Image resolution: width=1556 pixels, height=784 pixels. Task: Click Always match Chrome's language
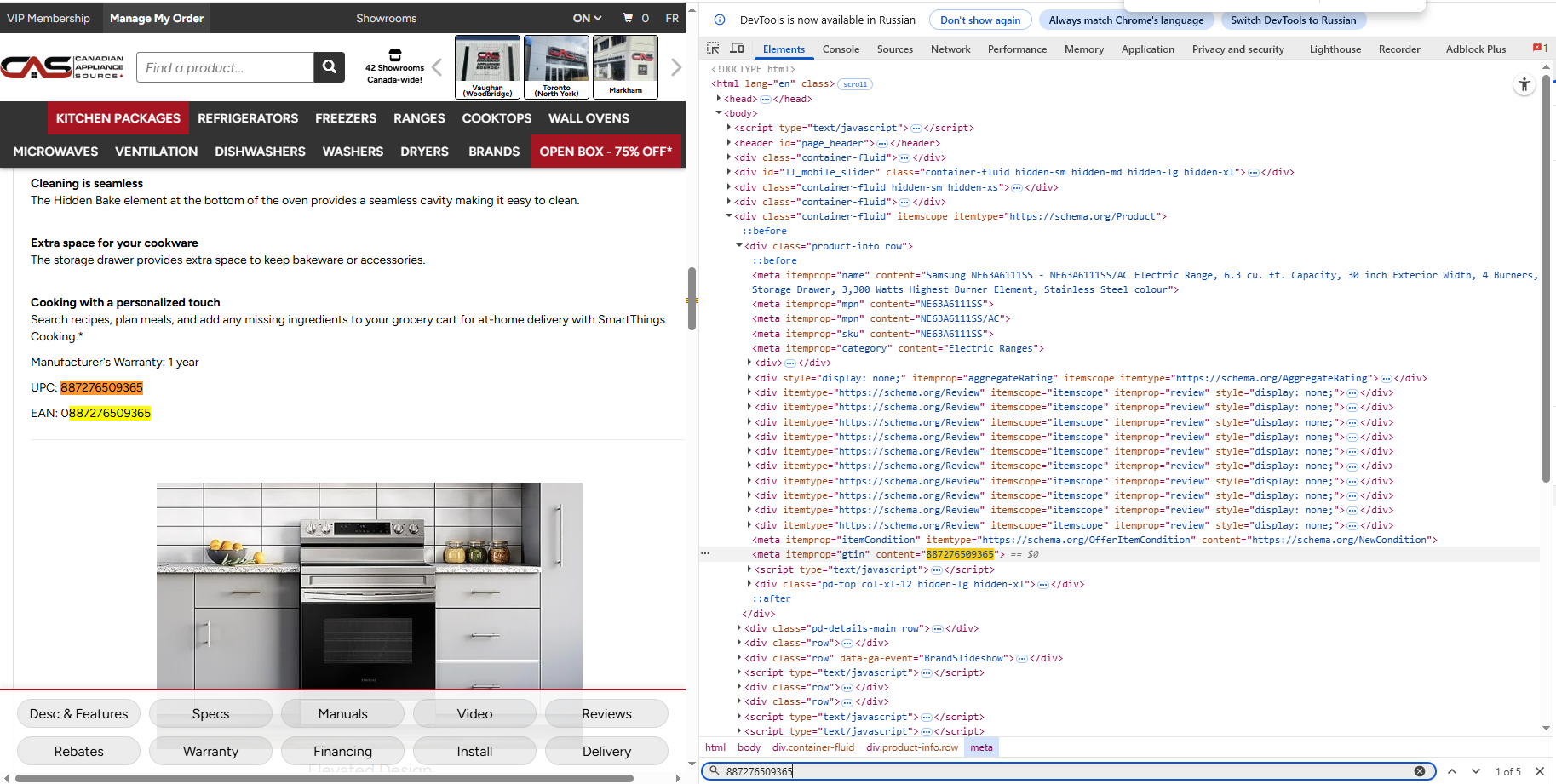[1126, 20]
